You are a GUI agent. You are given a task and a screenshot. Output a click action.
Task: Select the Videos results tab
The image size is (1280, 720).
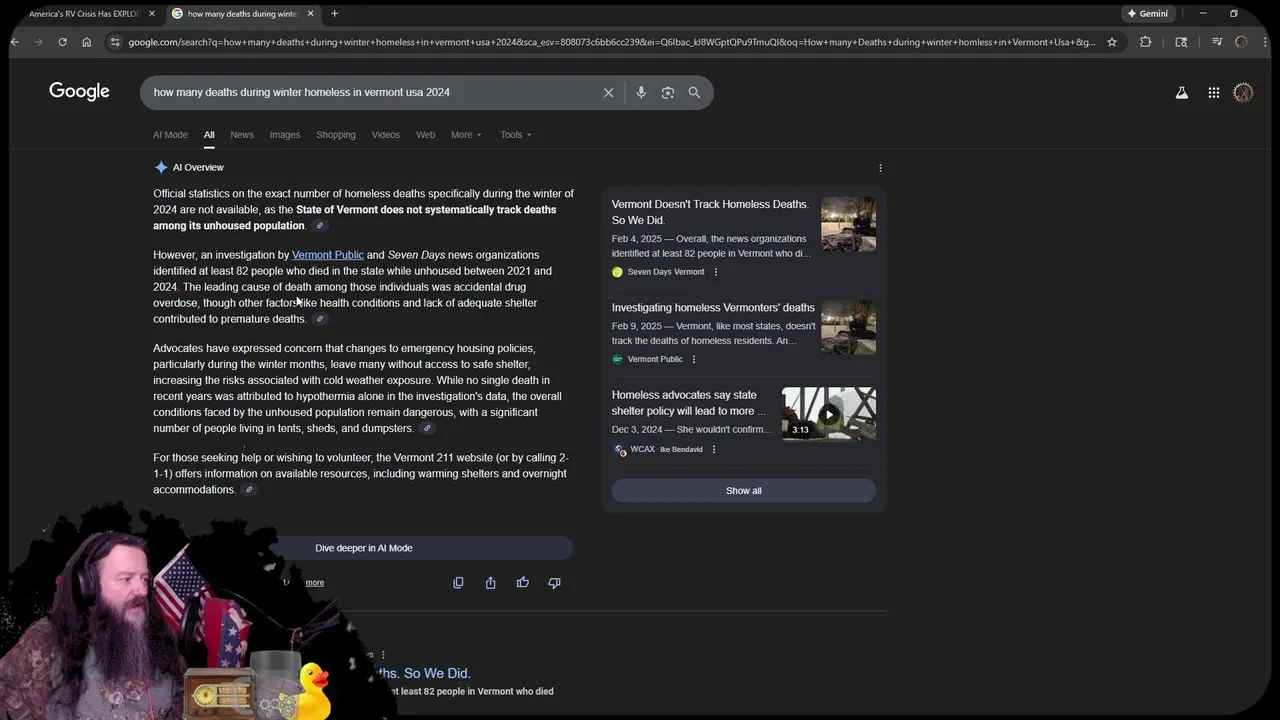click(386, 135)
